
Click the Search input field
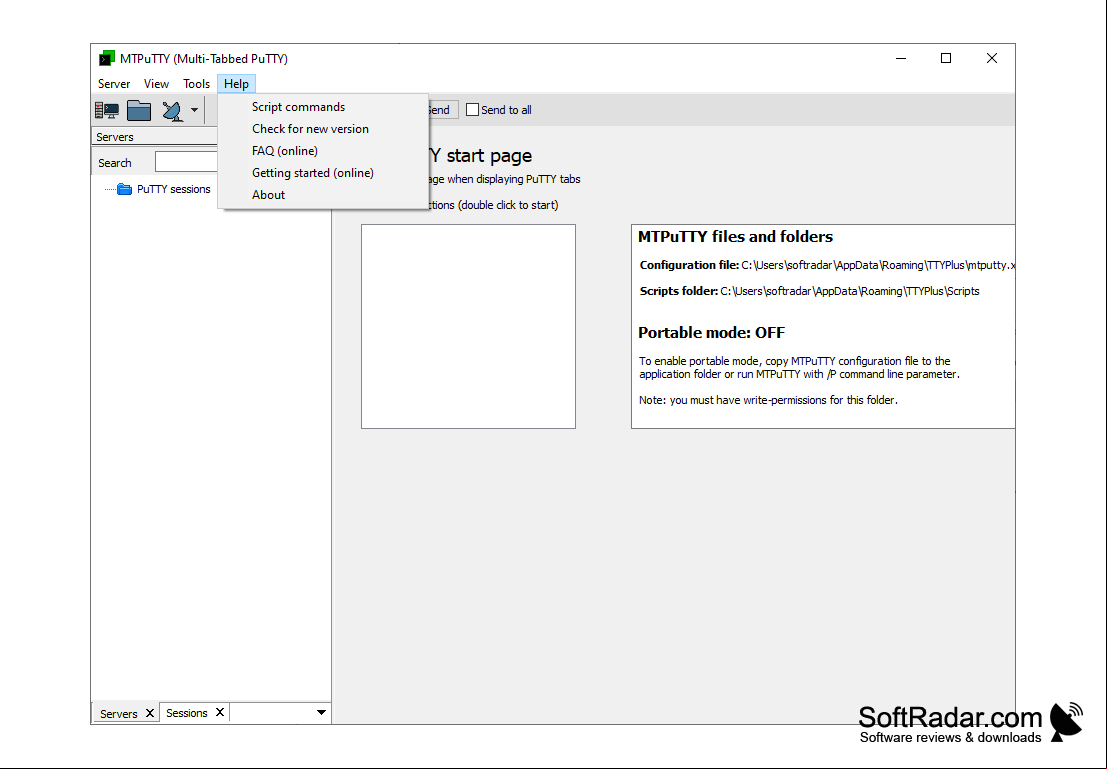(186, 162)
